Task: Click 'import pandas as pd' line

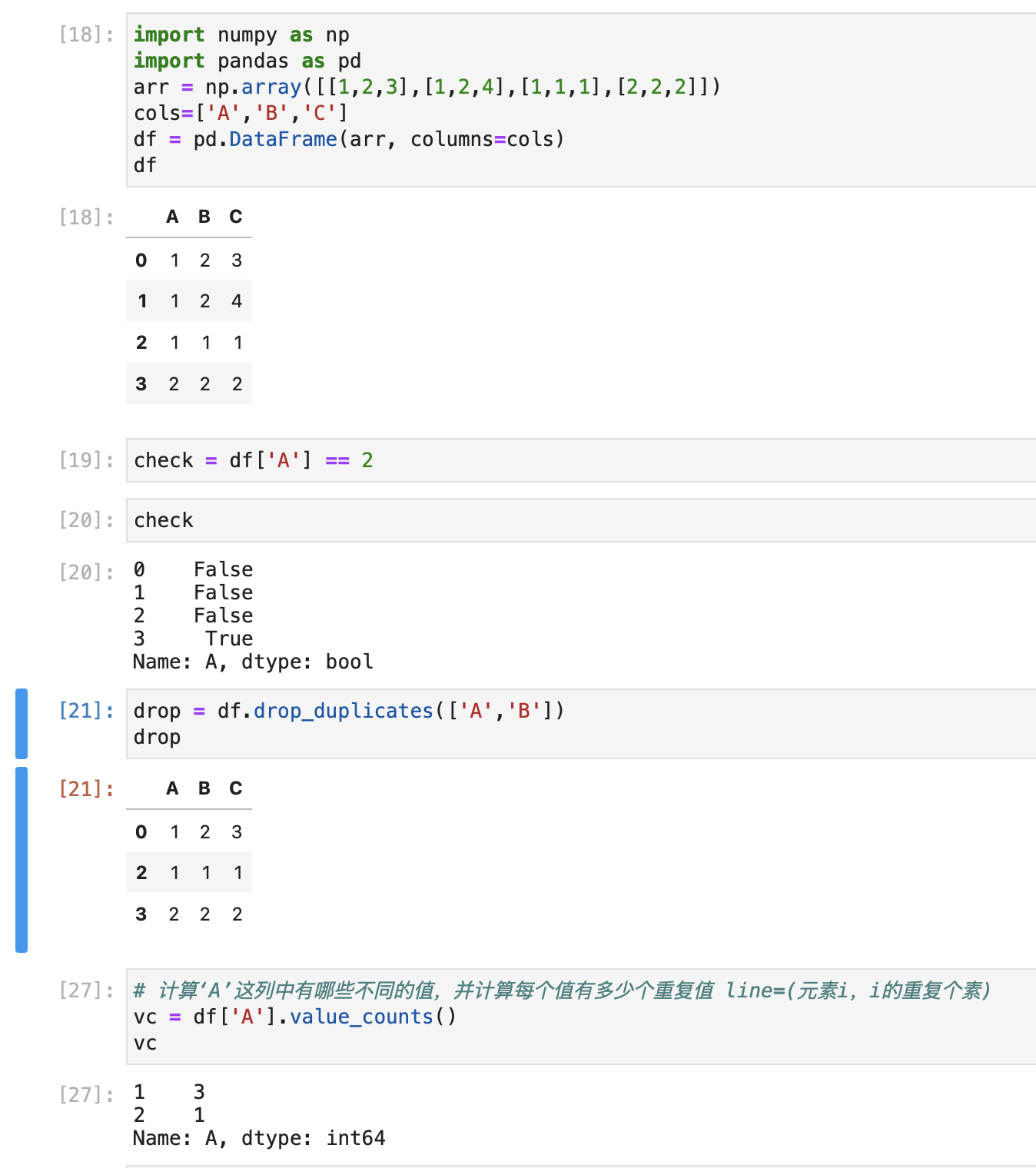Action: (x=247, y=61)
